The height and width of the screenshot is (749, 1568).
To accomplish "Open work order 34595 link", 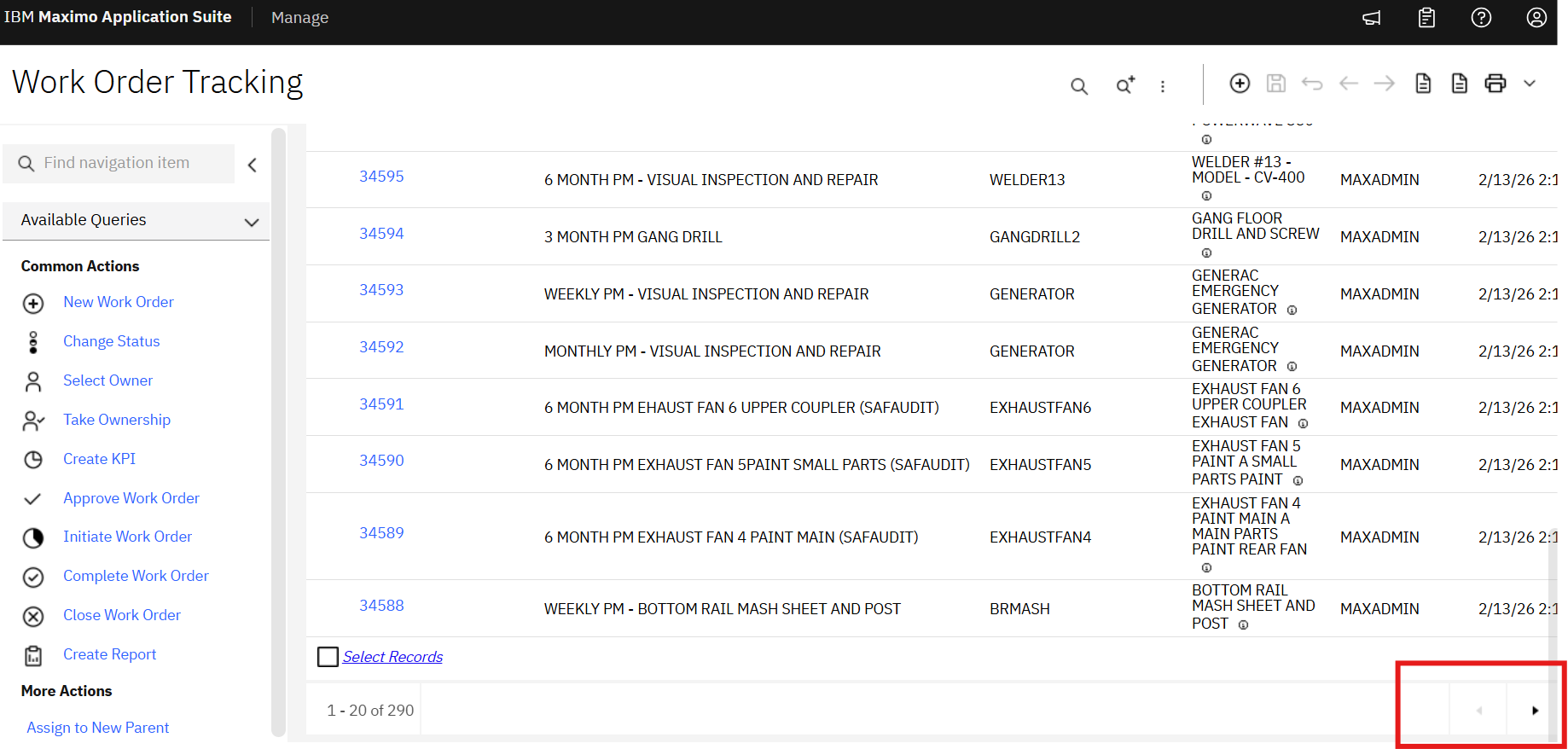I will [381, 177].
